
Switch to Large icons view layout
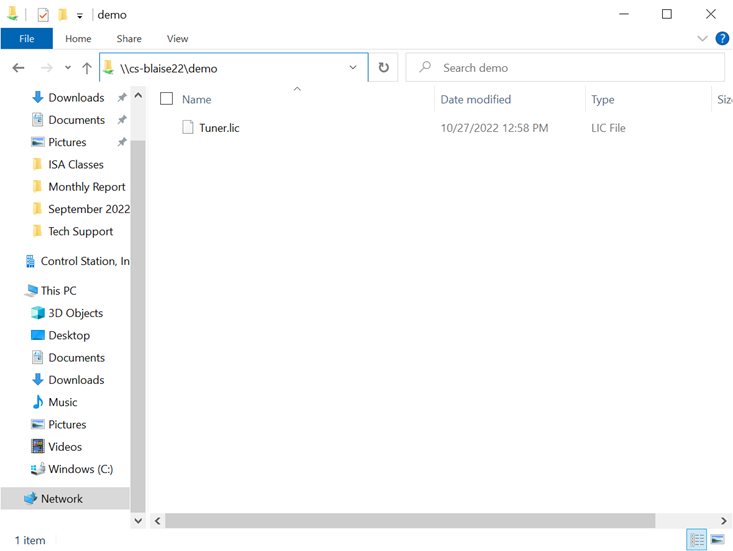click(718, 540)
